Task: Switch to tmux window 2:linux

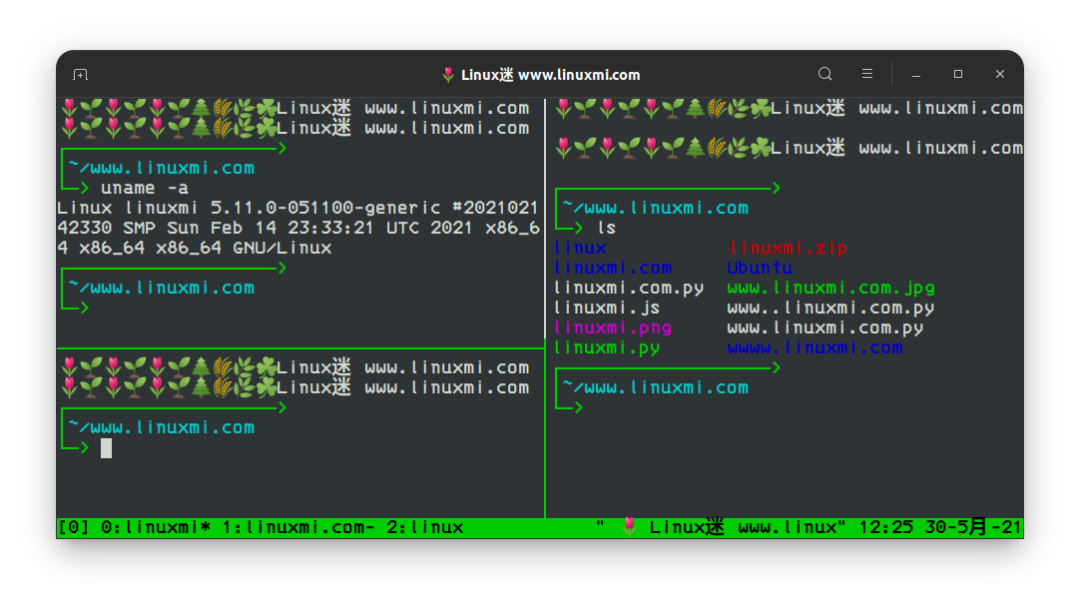Action: (425, 527)
